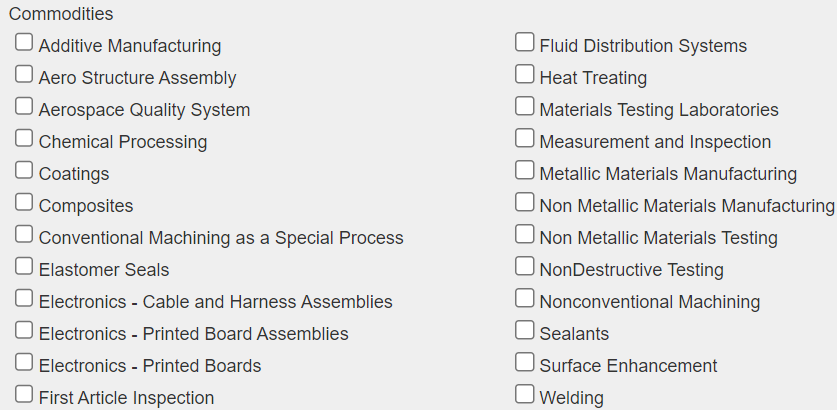Viewport: 837px width, 410px height.
Task: Check the Welding commodity checkbox
Action: coord(524,395)
